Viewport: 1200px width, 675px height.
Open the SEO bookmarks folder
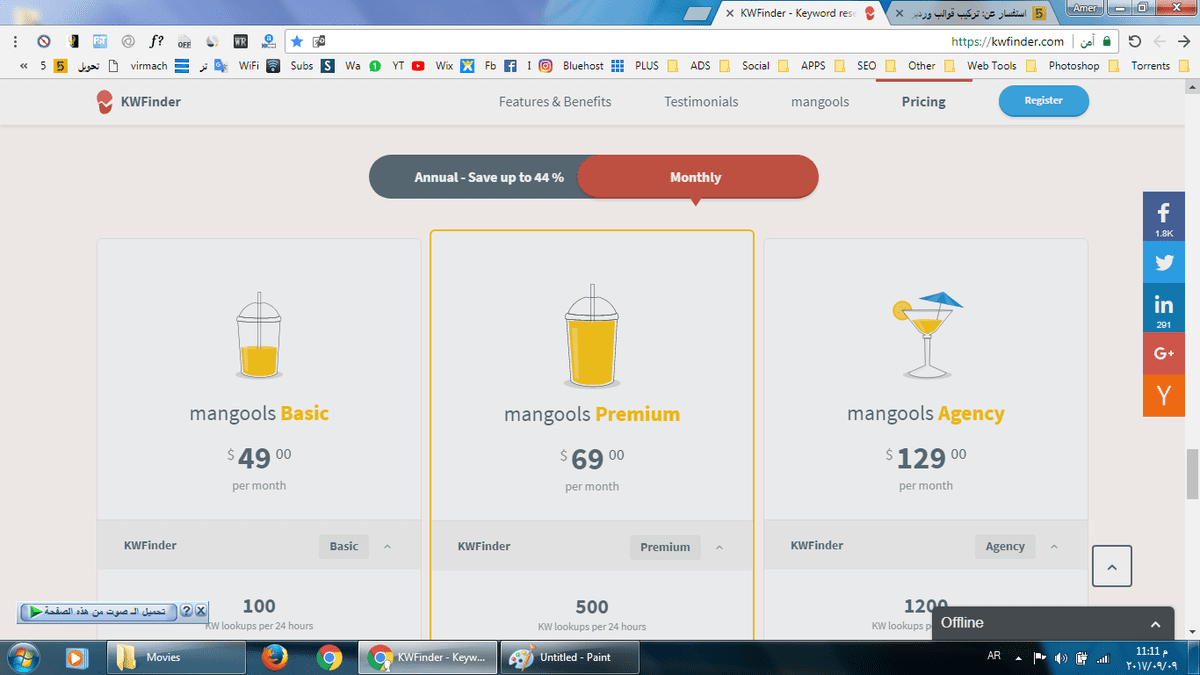pyautogui.click(x=875, y=66)
